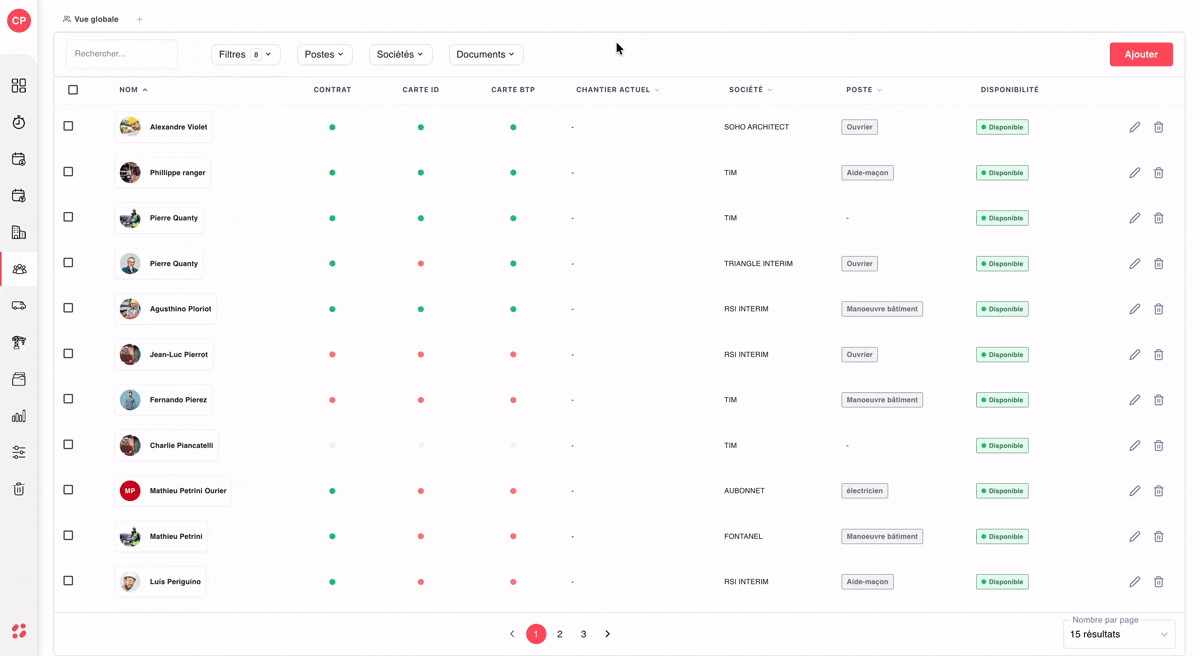The width and height of the screenshot is (1200, 656).
Task: Open the Documents dropdown
Action: 486,54
